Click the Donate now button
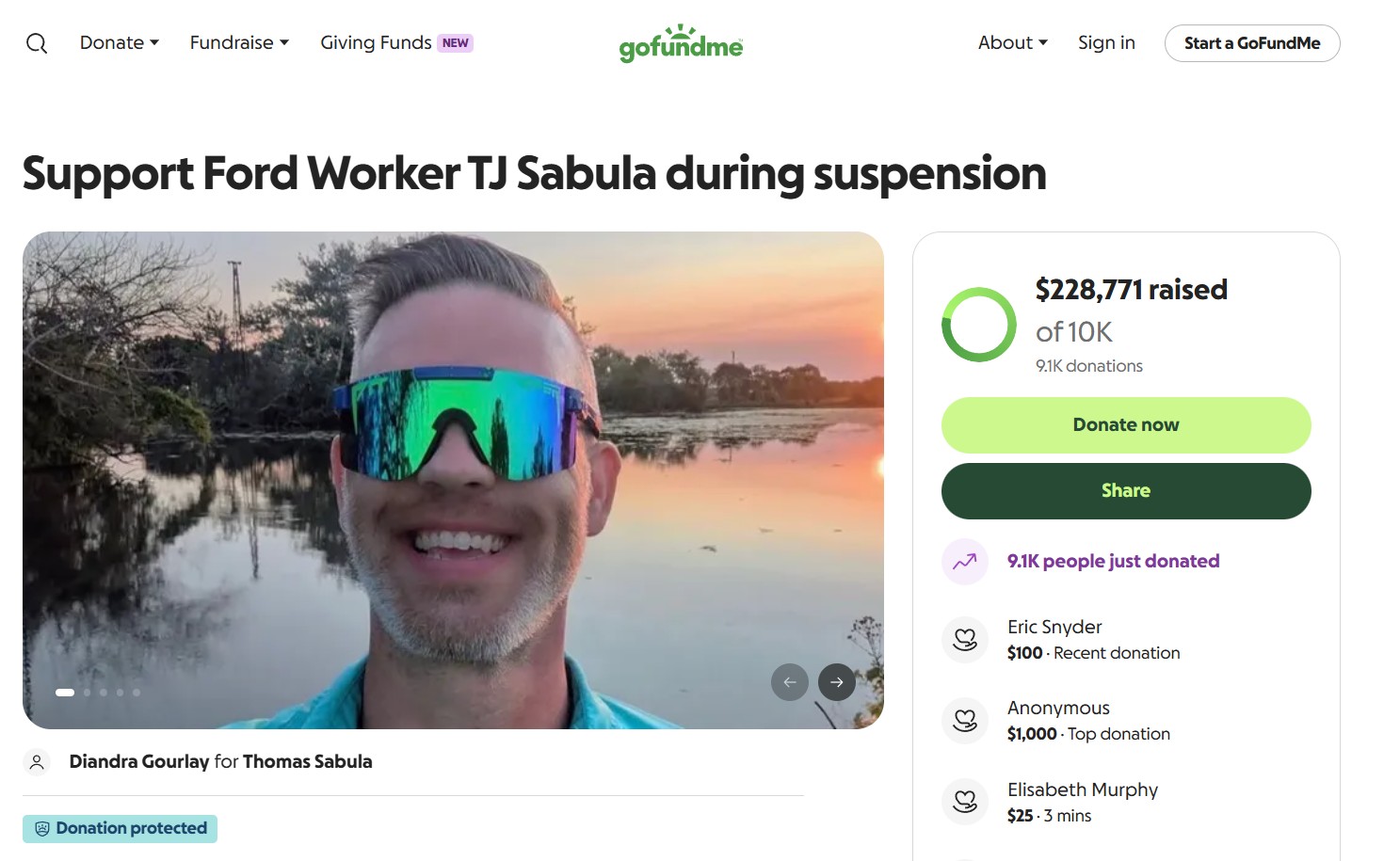The image size is (1400, 861). tap(1126, 425)
